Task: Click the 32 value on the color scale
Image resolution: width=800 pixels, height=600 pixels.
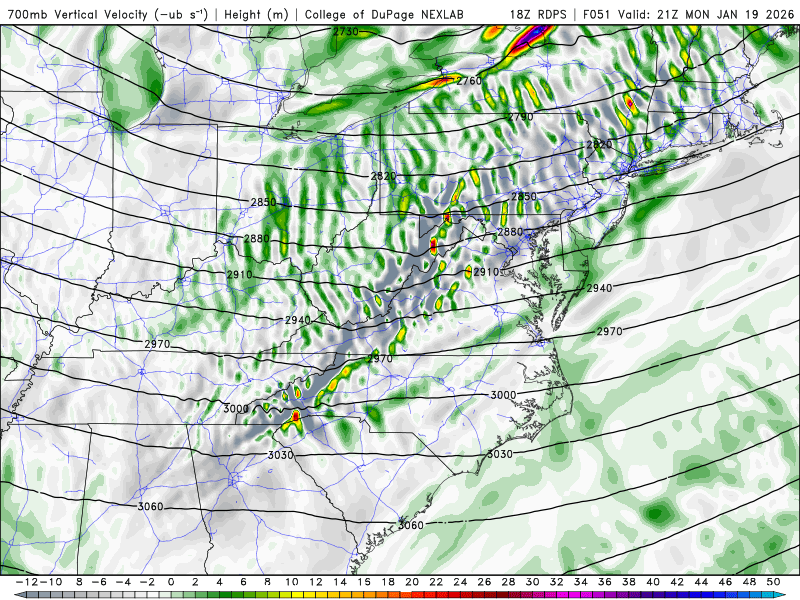Action: [x=557, y=582]
